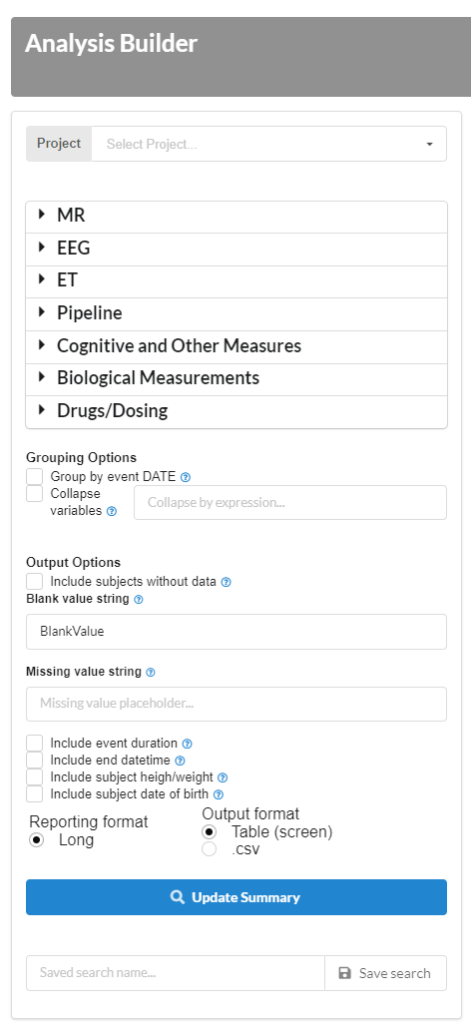Click help icon next to Collapse variables
The height and width of the screenshot is (1024, 471).
click(x=112, y=511)
